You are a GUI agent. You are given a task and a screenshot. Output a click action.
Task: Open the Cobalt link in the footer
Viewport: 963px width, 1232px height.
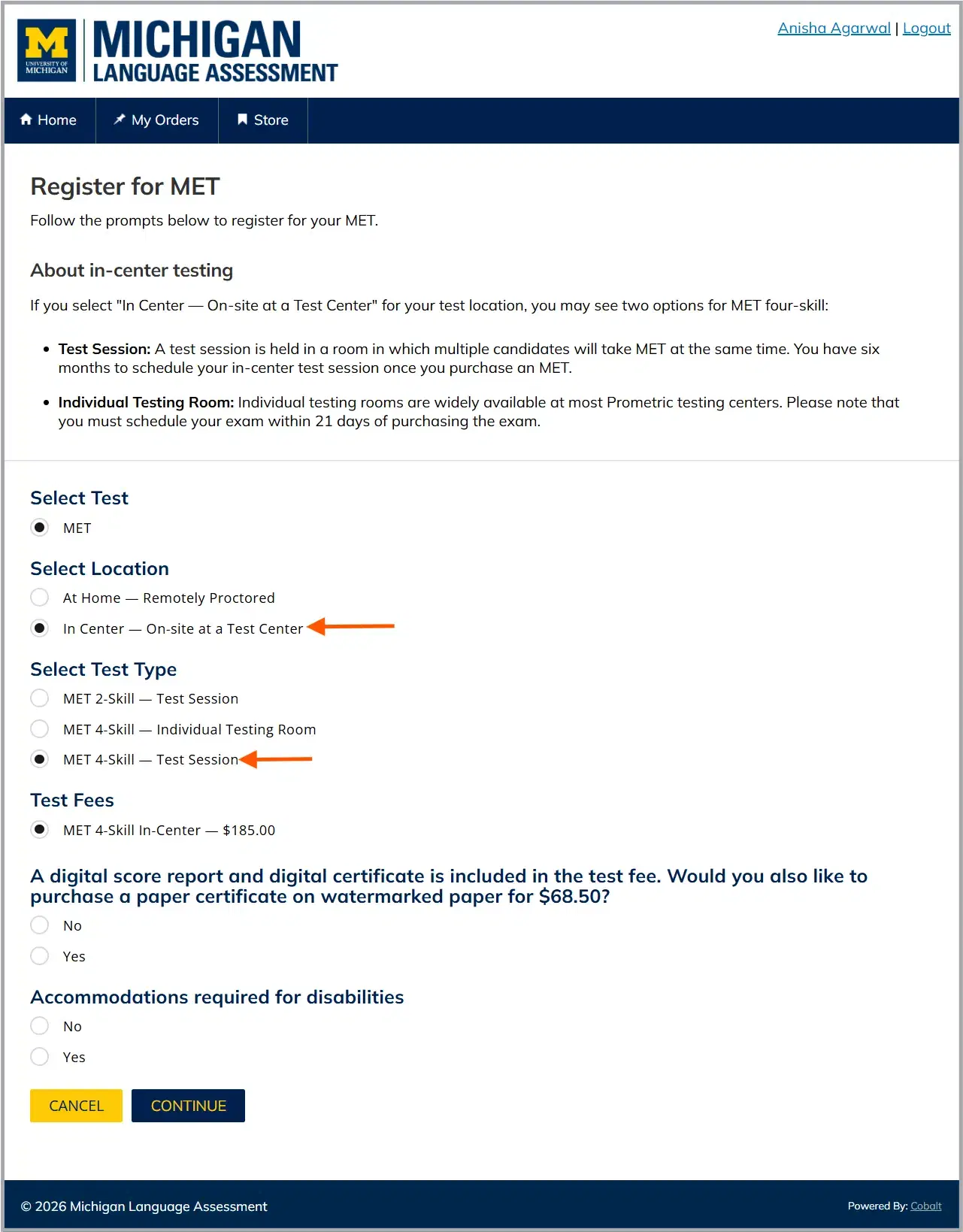[925, 1206]
